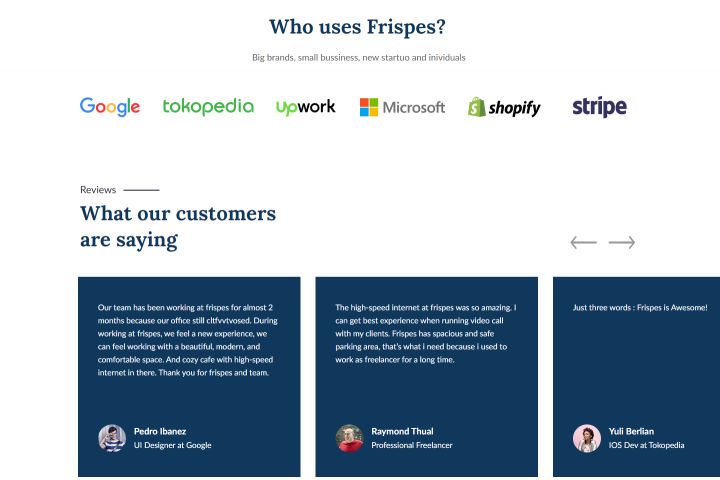The width and height of the screenshot is (720, 480).
Task: Click 'What our customers are saying' heading
Action: pos(178,226)
